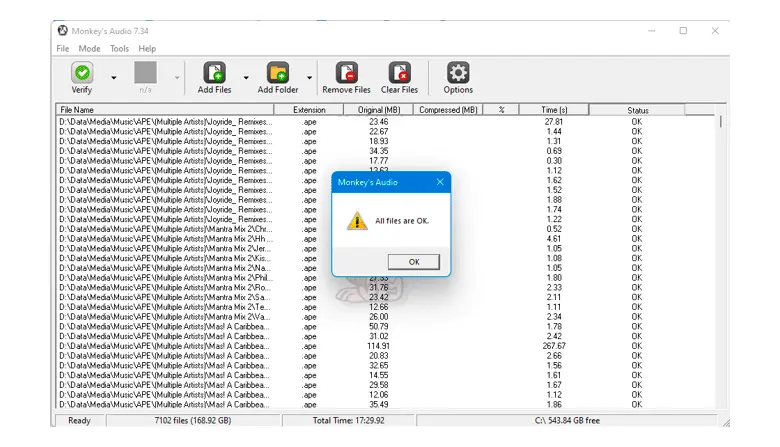Viewport: 780px width, 447px height.
Task: Open Options via the gear icon
Action: (458, 73)
